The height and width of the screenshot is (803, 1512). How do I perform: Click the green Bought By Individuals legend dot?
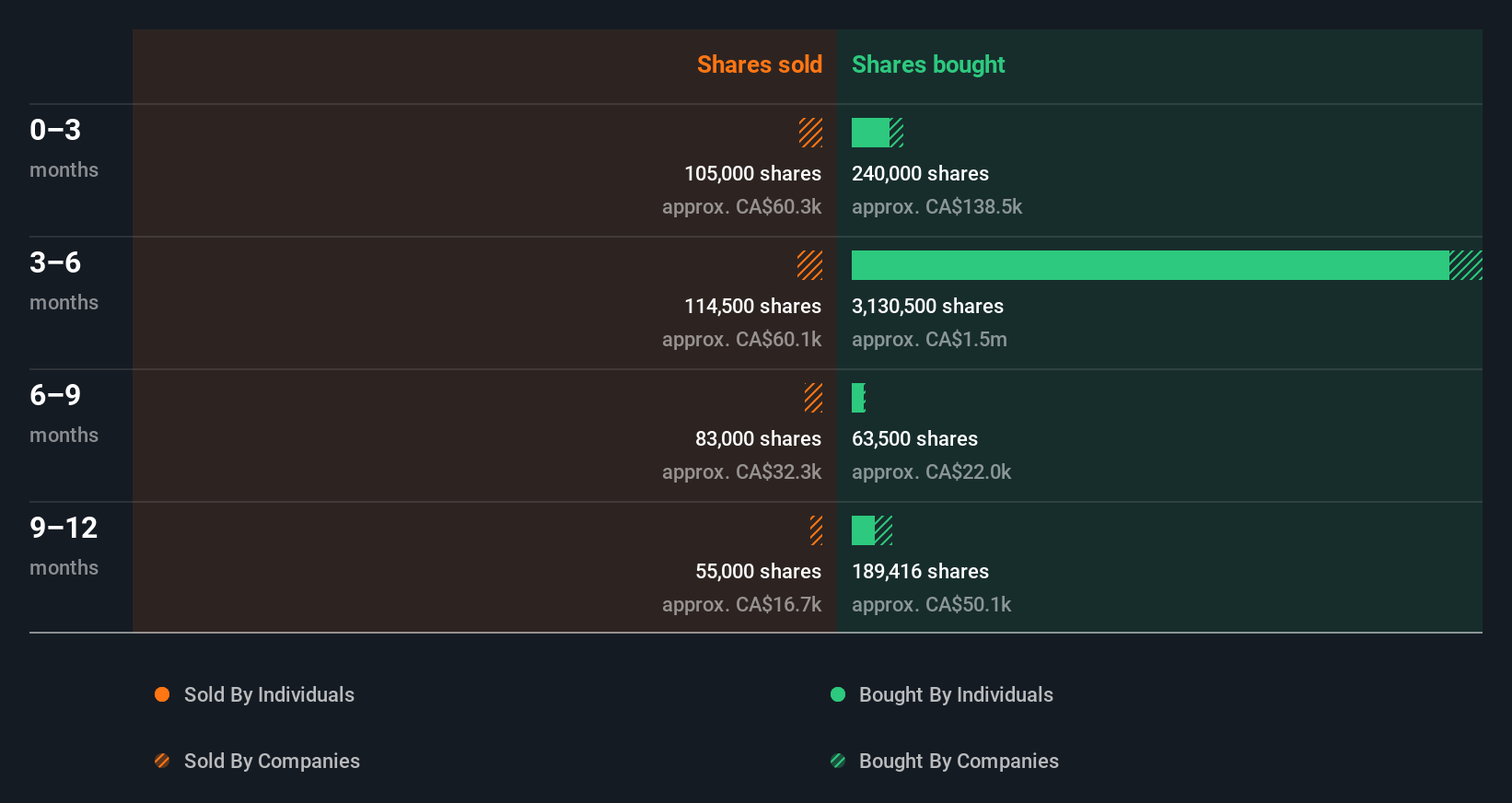pyautogui.click(x=838, y=694)
